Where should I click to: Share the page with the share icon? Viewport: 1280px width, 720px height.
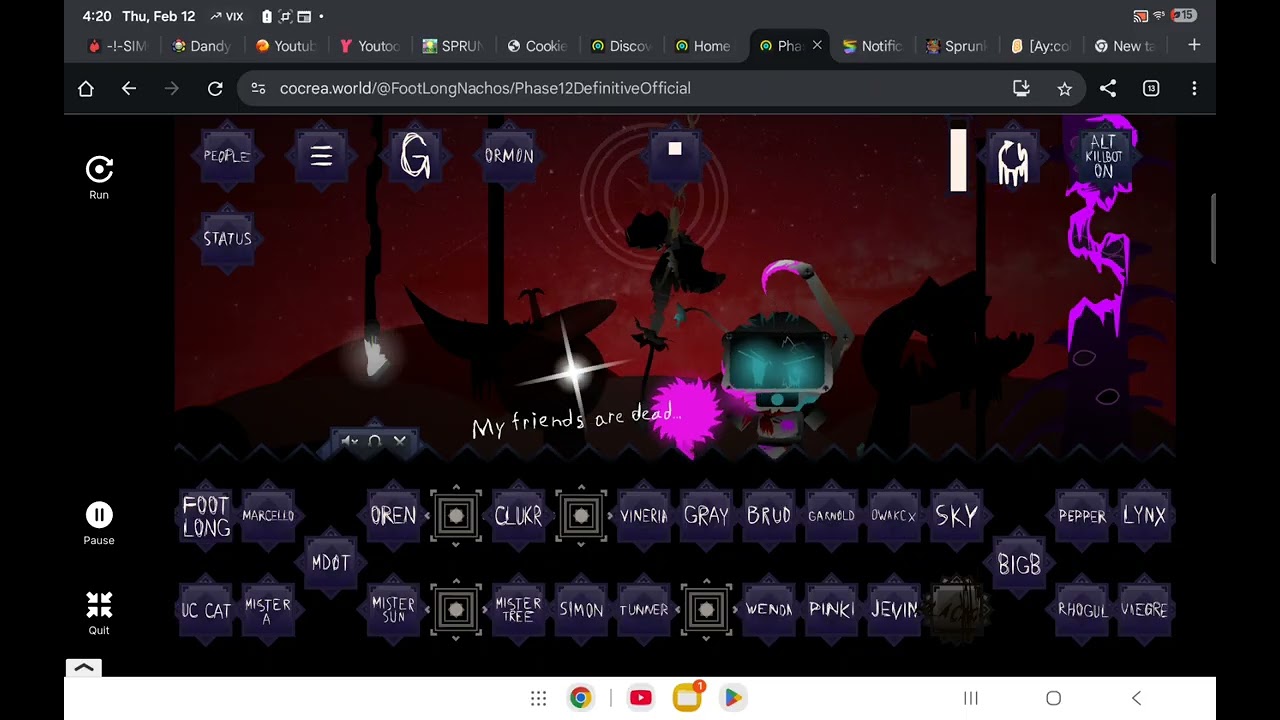pyautogui.click(x=1108, y=89)
